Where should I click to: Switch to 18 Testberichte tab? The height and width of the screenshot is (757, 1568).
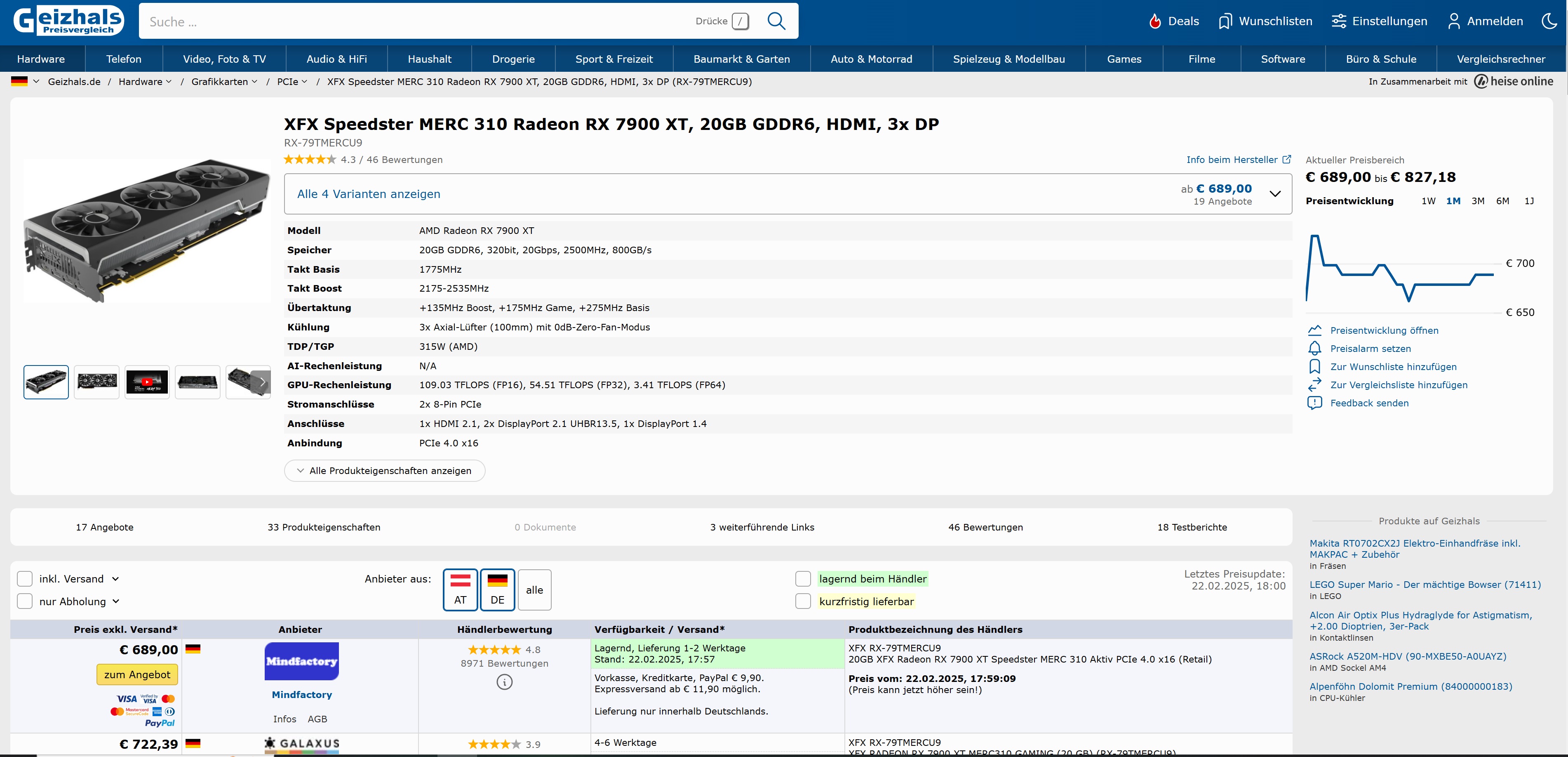point(1192,527)
